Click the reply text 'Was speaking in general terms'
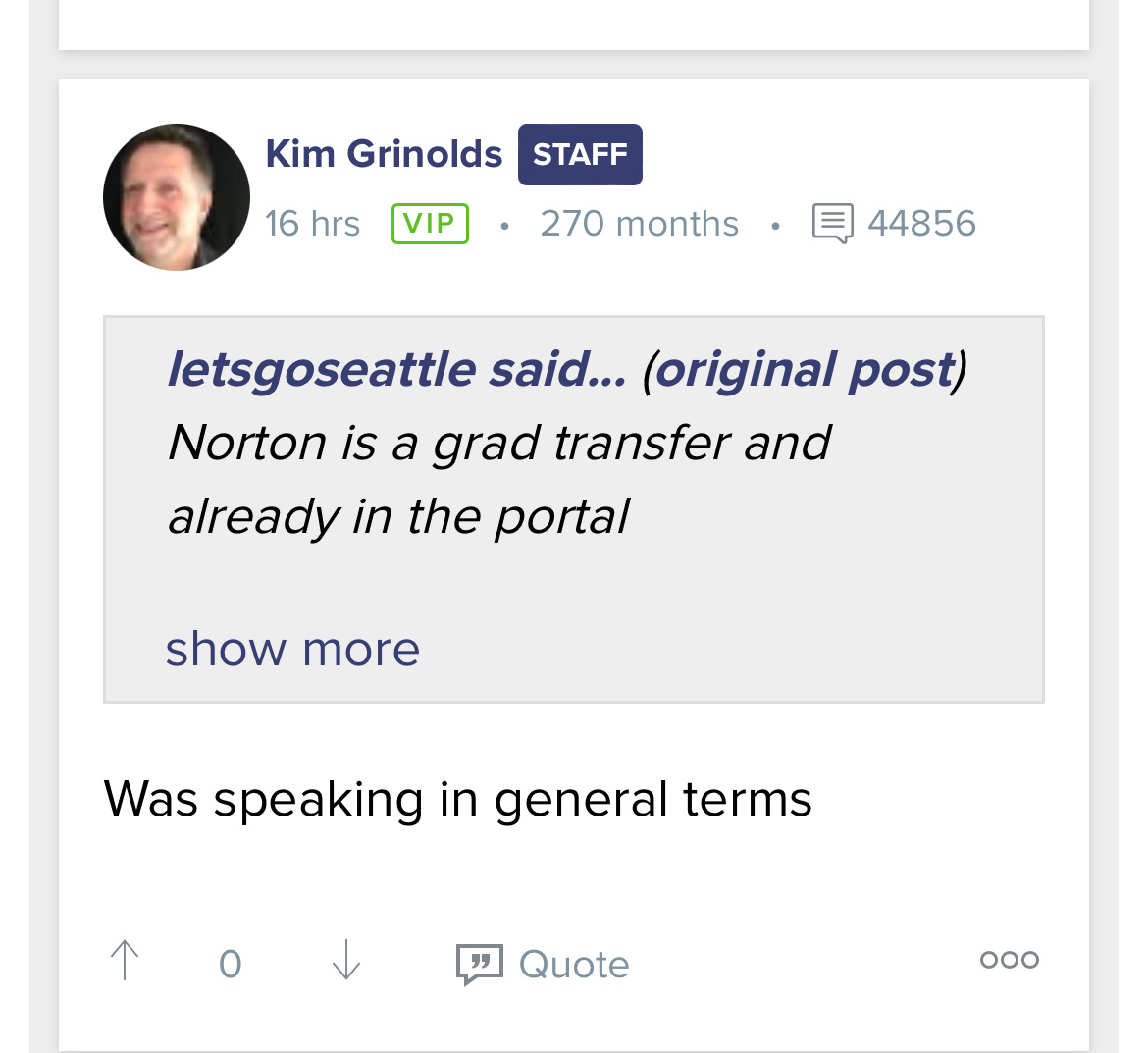1148x1053 pixels. (457, 799)
